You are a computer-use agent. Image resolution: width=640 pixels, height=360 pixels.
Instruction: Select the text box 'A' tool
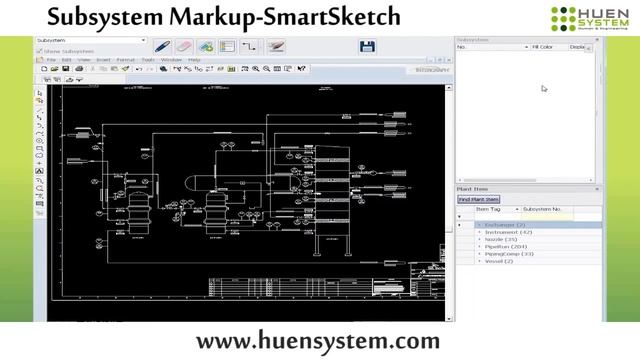pos(40,171)
